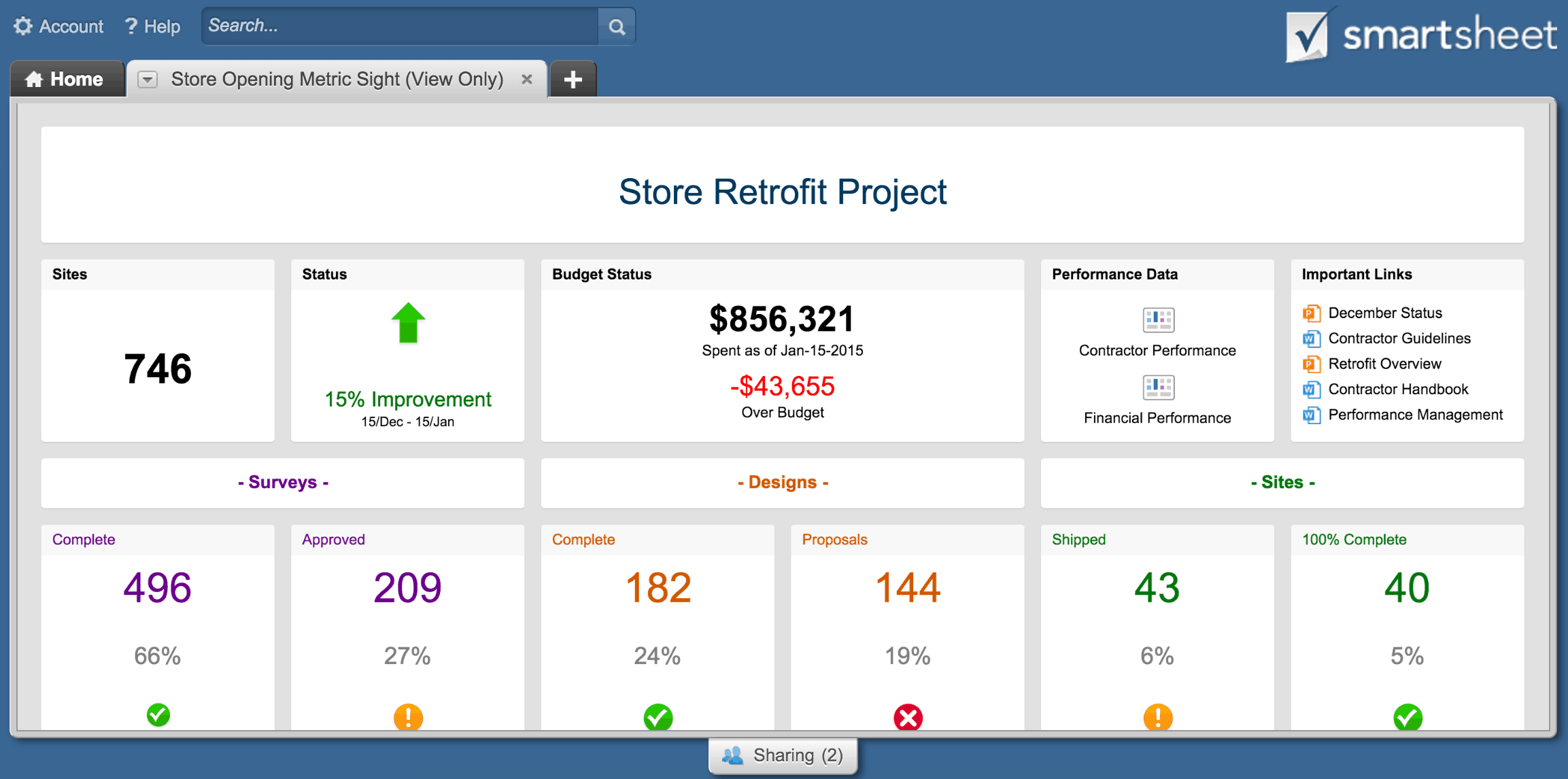1568x779 pixels.
Task: Click the green check under Surveys Complete
Action: pos(157,716)
